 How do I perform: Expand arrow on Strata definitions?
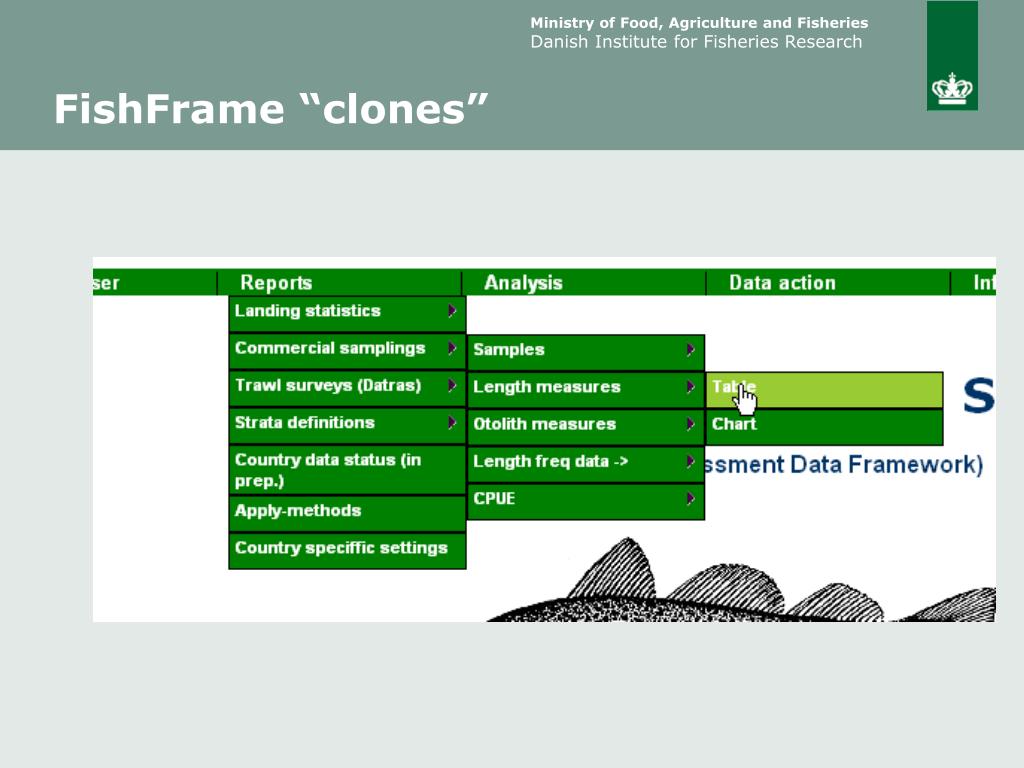click(x=452, y=423)
